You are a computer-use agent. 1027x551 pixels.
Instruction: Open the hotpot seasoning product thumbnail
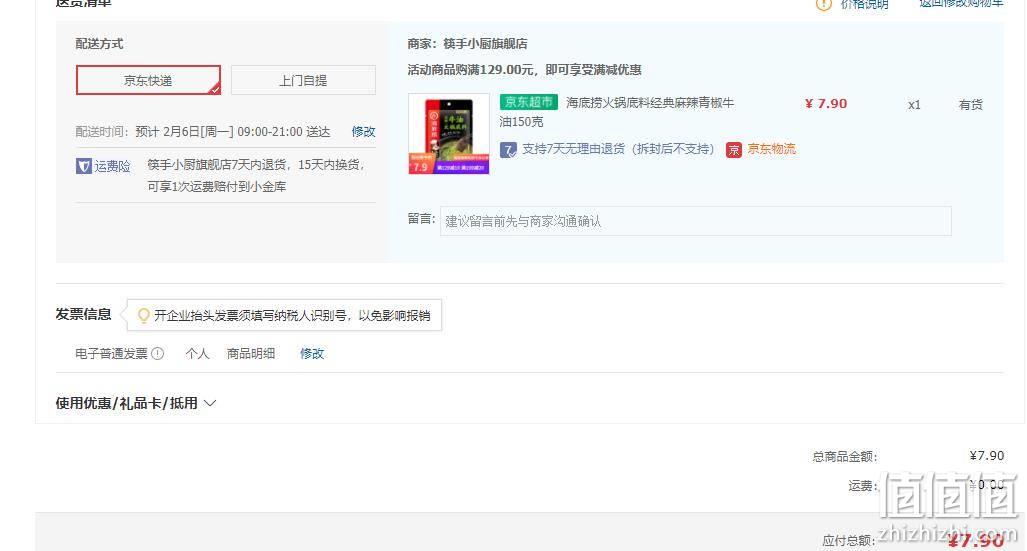tap(449, 134)
